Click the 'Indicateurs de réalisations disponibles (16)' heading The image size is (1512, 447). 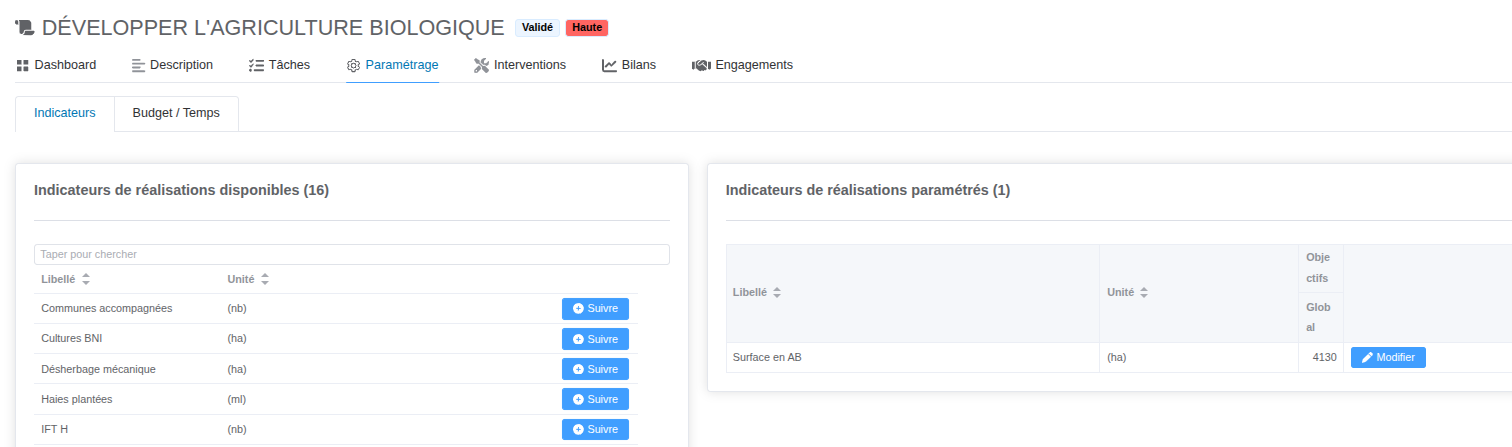(181, 190)
